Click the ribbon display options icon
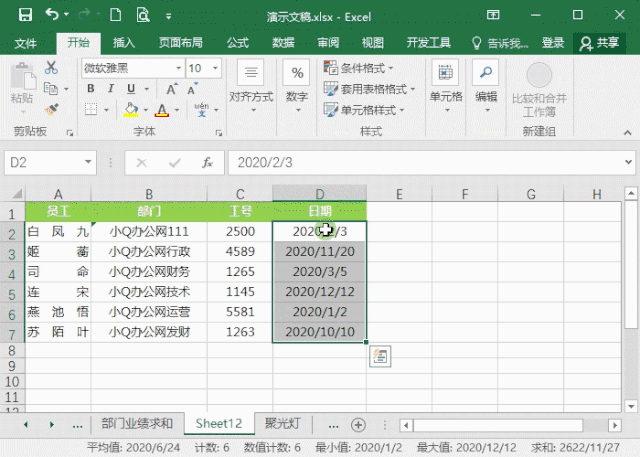This screenshot has width=640, height=457. pyautogui.click(x=493, y=15)
